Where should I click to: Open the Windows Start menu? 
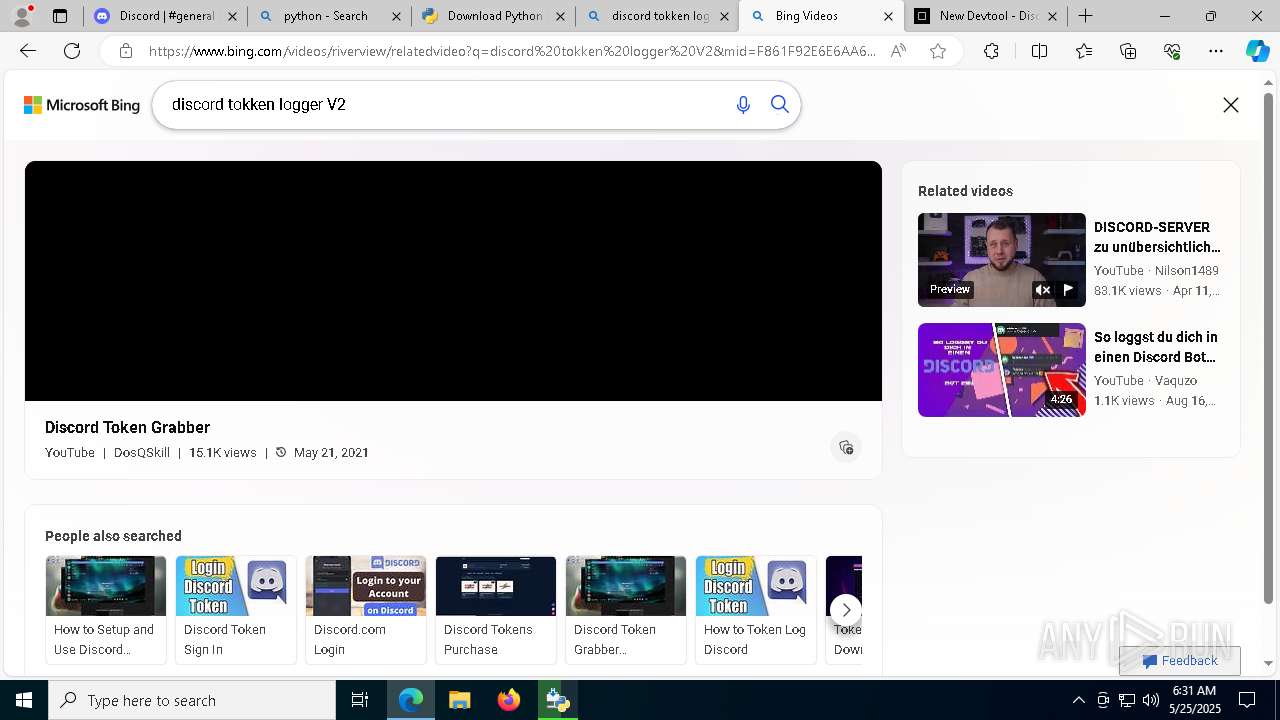[24, 700]
